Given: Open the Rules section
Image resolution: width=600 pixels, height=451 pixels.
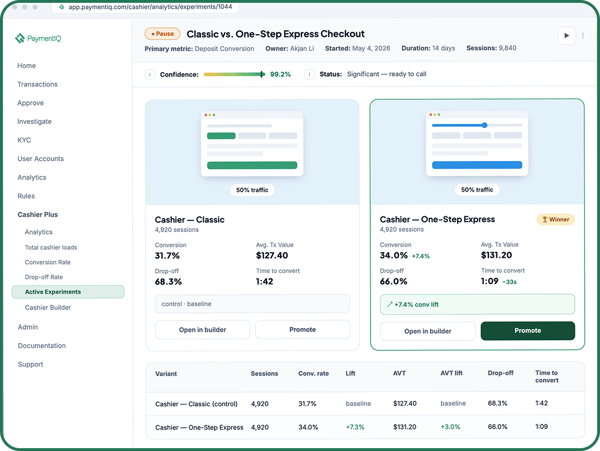Looking at the screenshot, I should [26, 196].
